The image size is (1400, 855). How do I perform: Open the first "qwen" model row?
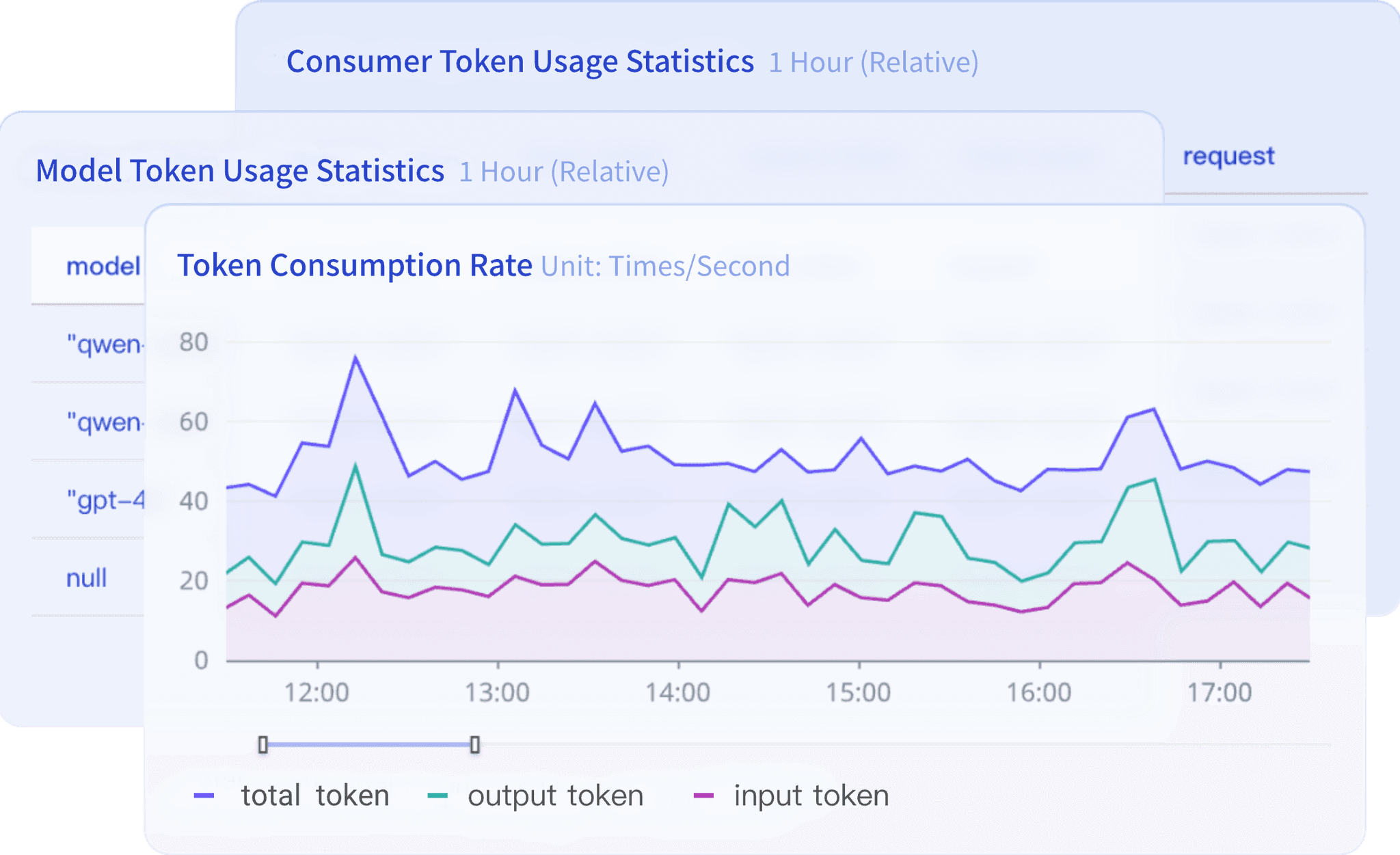104,344
